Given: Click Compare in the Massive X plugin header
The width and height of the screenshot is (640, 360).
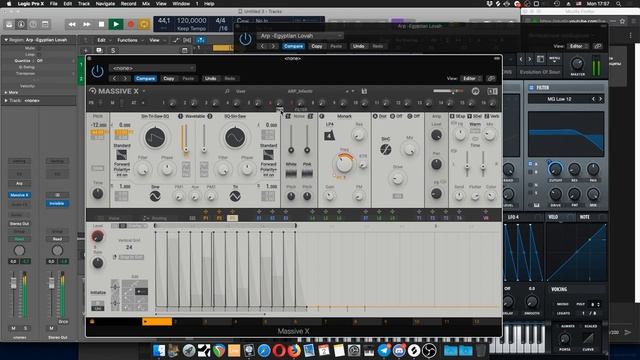Looking at the screenshot, I should 145,78.
